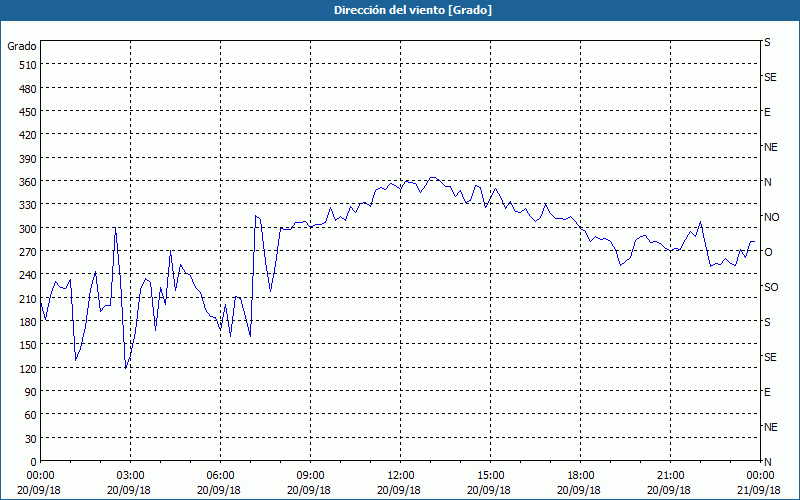This screenshot has width=800, height=500.
Task: Click the 90 y-axis tick label
Action: 31,392
